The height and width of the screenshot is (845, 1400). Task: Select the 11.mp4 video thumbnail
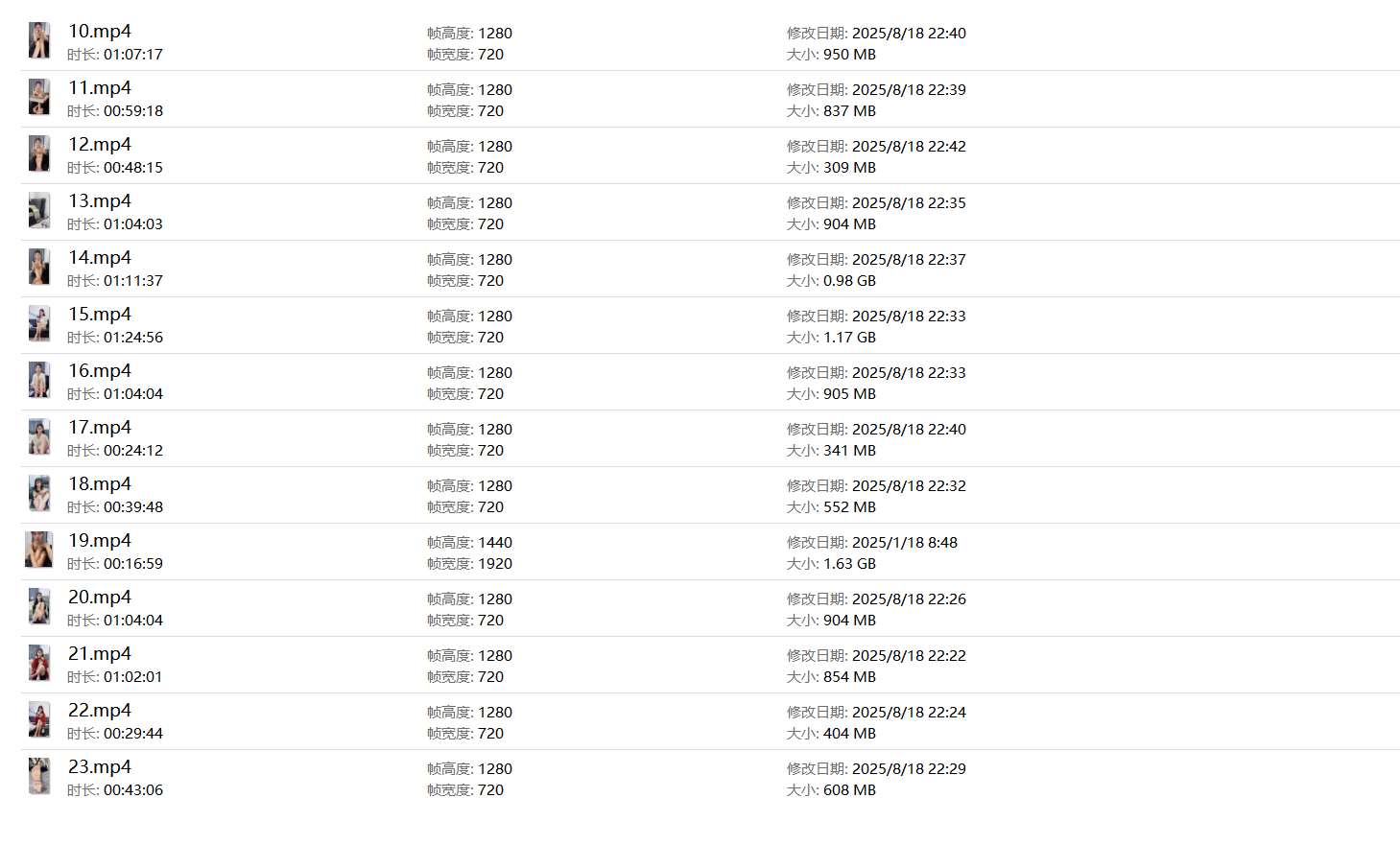pos(39,98)
